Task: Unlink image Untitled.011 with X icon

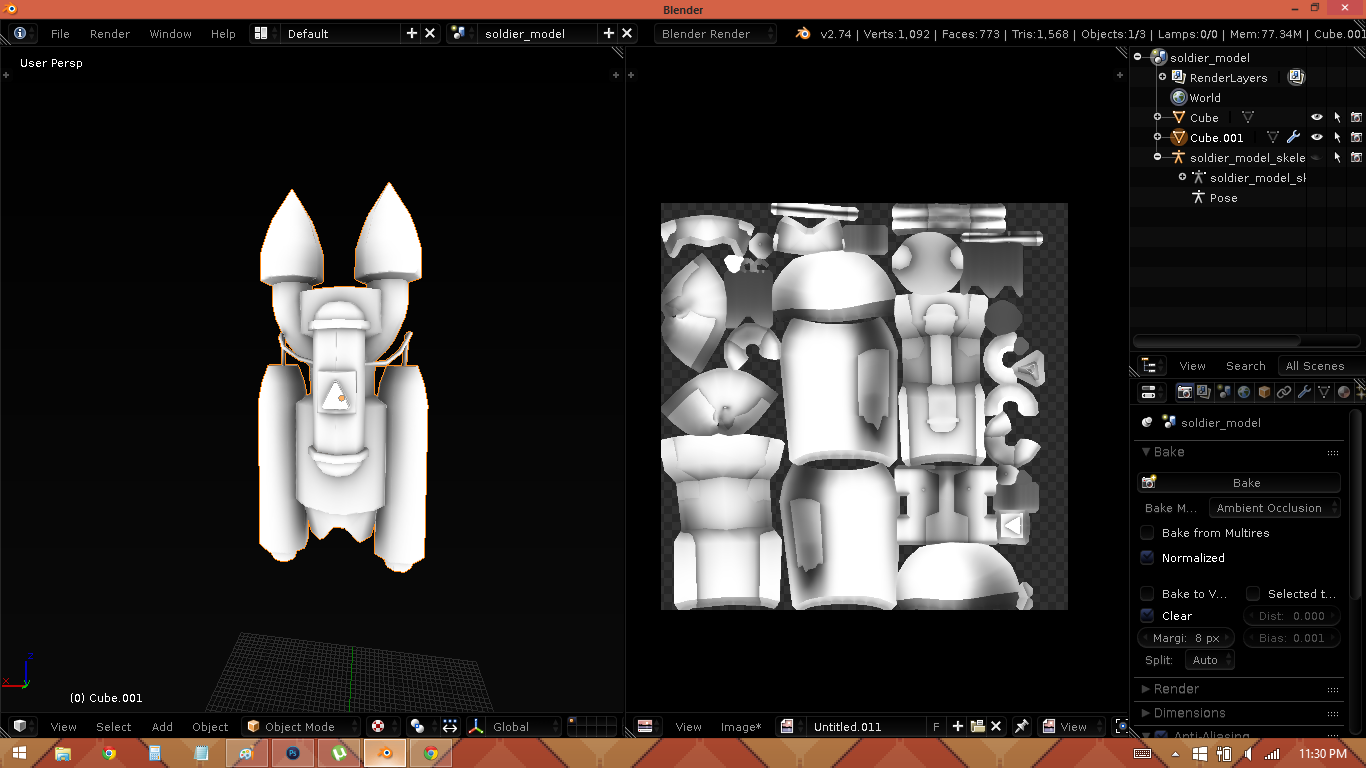Action: point(996,727)
